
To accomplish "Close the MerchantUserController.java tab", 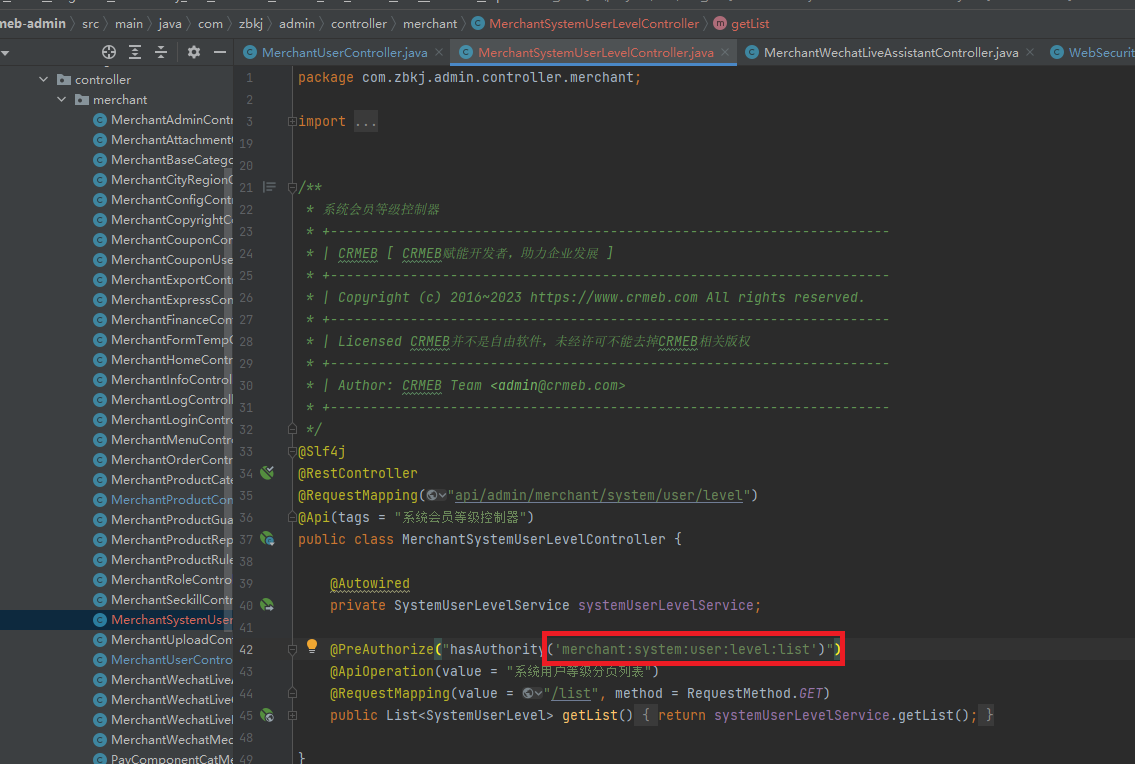I will [x=439, y=52].
